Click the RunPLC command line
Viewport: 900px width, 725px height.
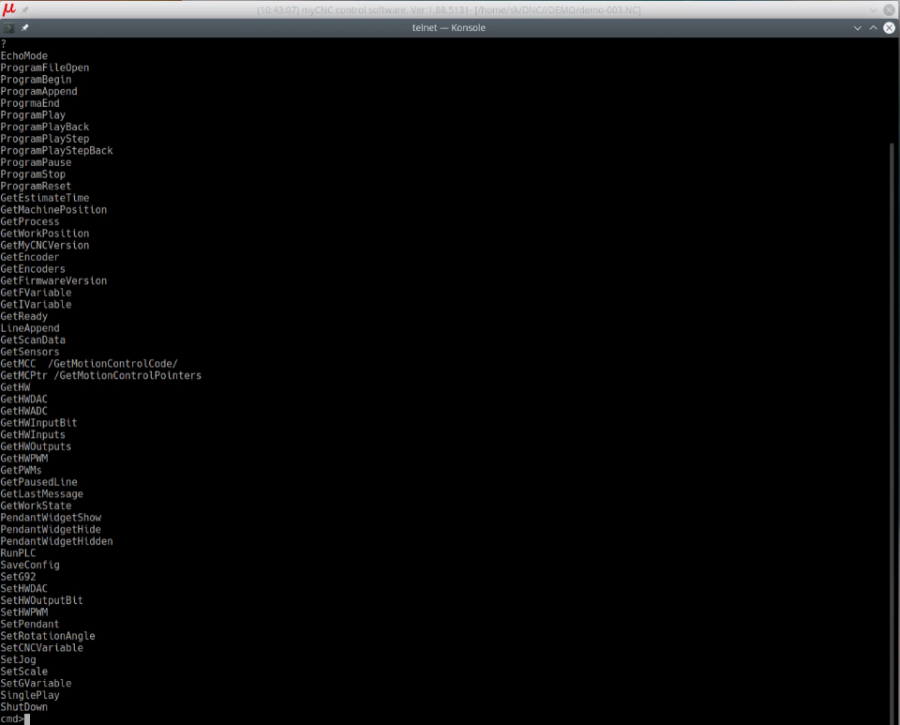point(18,553)
